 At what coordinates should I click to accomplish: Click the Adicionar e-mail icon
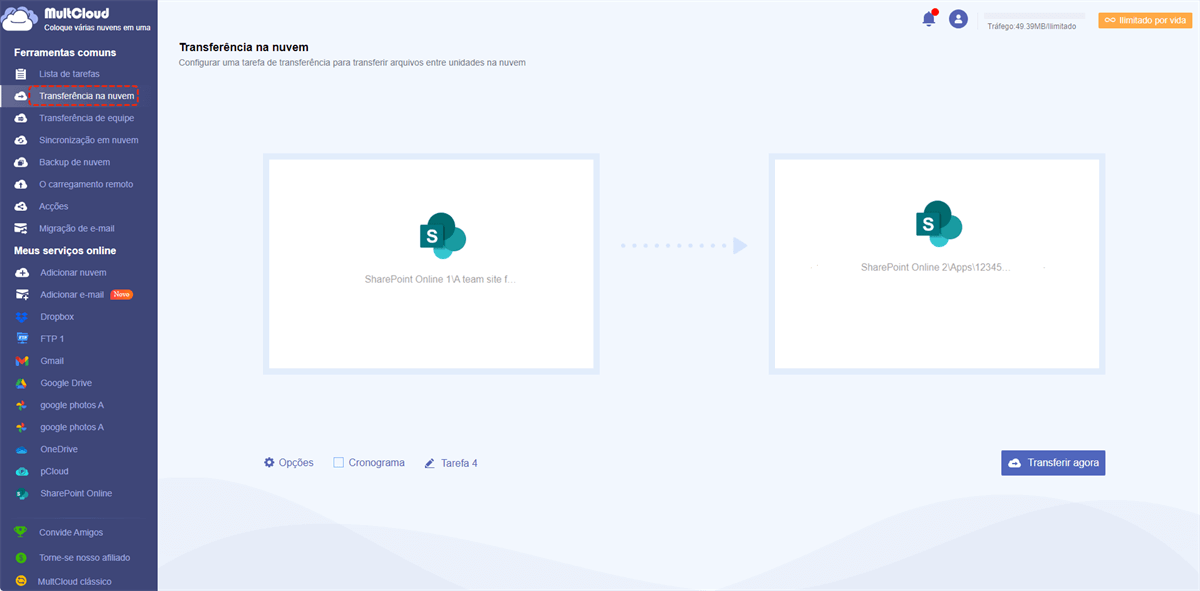click(x=22, y=294)
